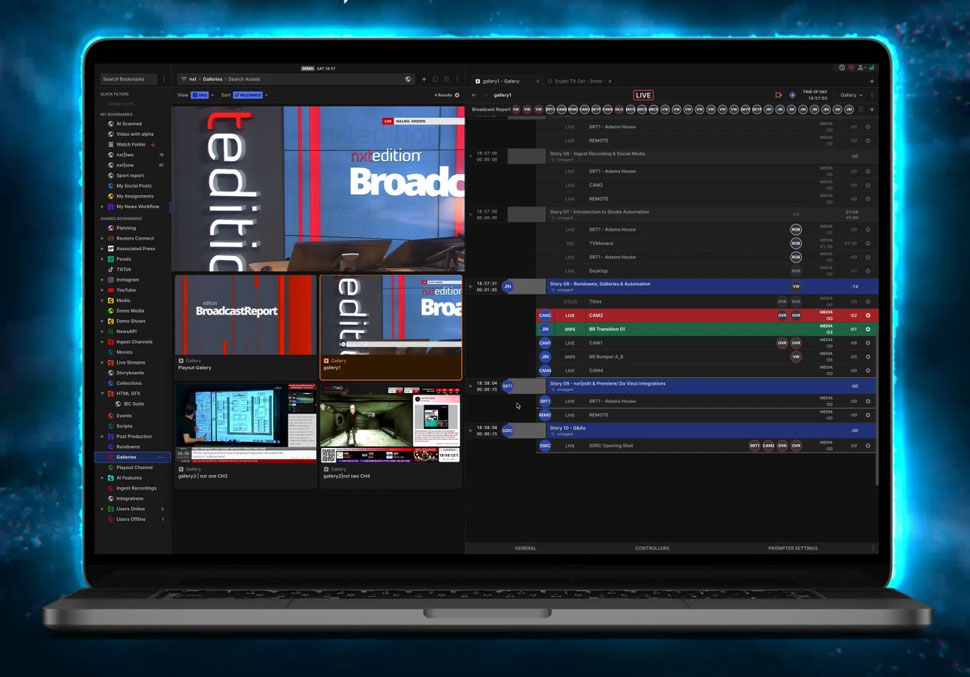The height and width of the screenshot is (677, 970).
Task: Toggle the circle on BR Bumper A_B row
Action: [868, 356]
